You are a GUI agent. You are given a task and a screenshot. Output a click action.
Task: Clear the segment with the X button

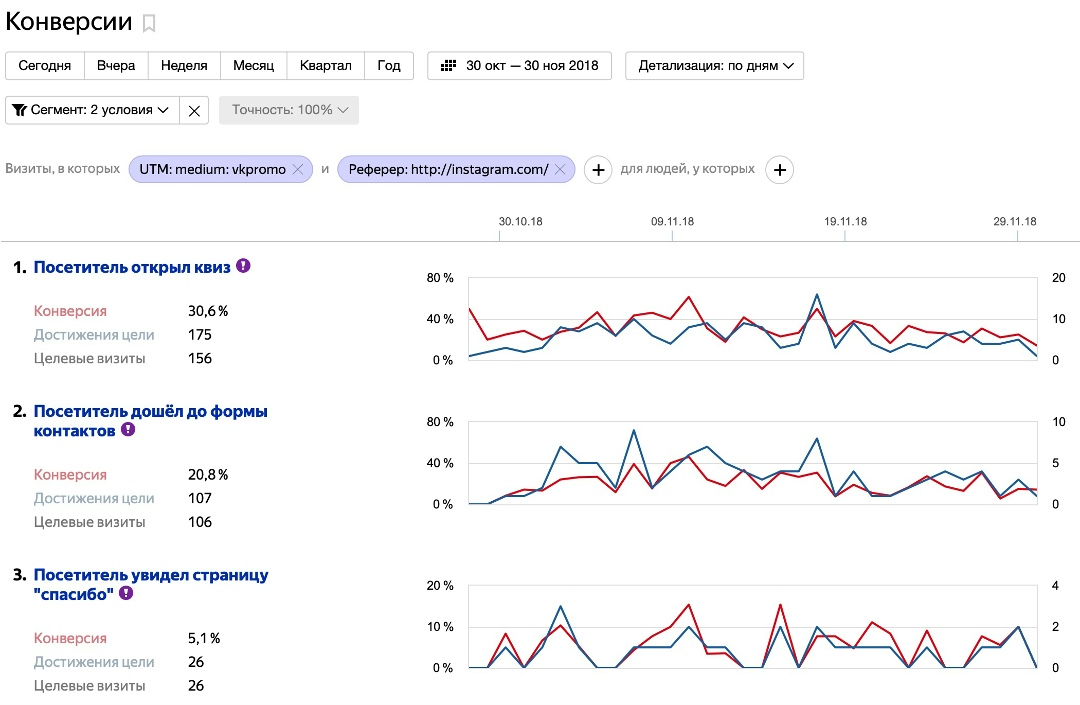[x=194, y=110]
